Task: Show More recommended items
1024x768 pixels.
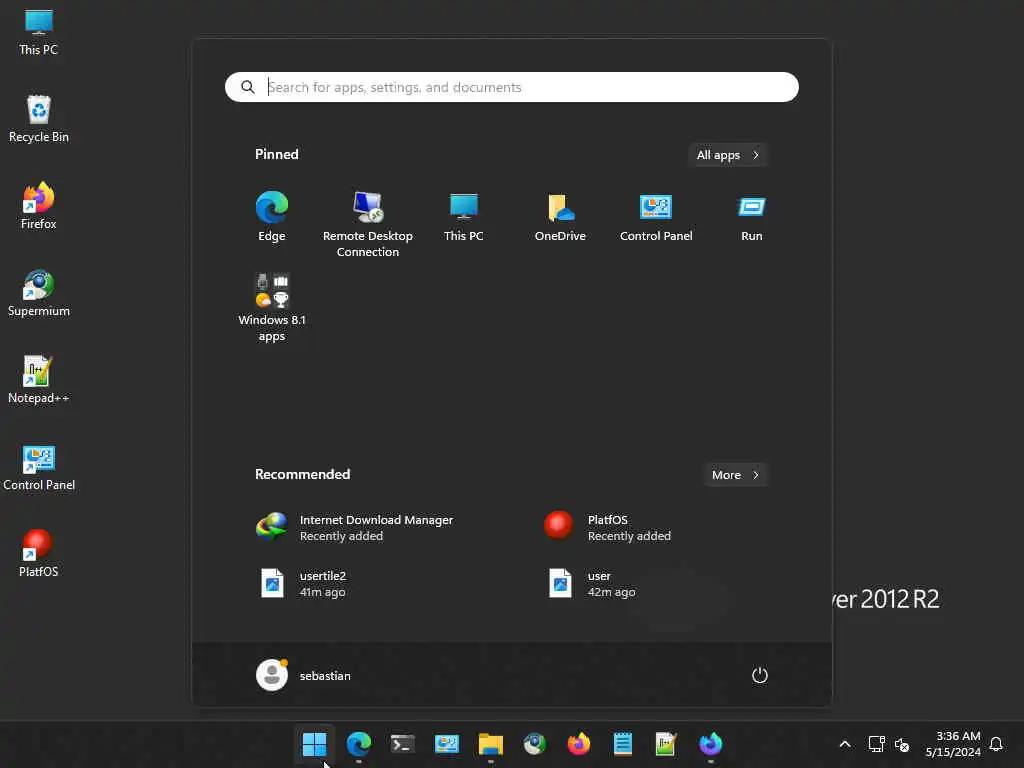Action: 735,475
